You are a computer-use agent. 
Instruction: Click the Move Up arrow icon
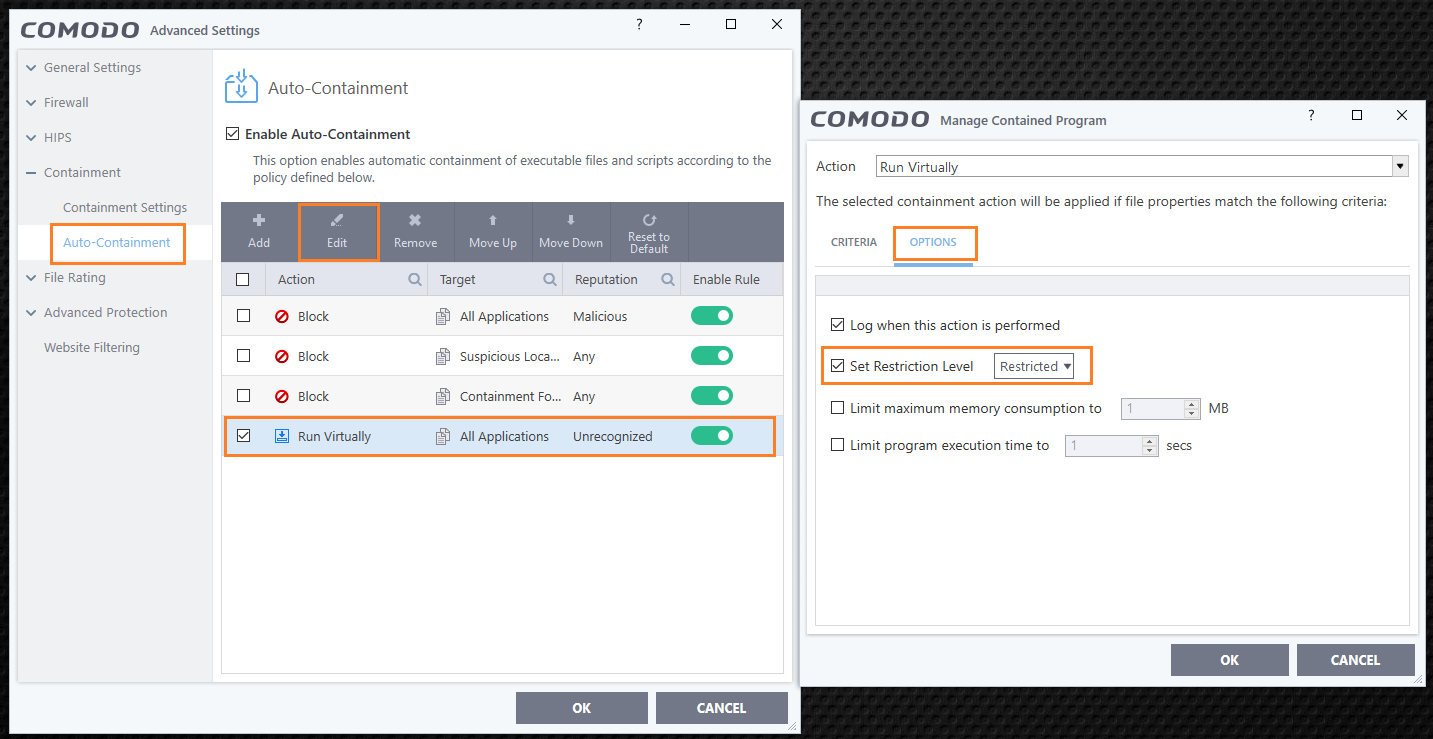pyautogui.click(x=493, y=220)
